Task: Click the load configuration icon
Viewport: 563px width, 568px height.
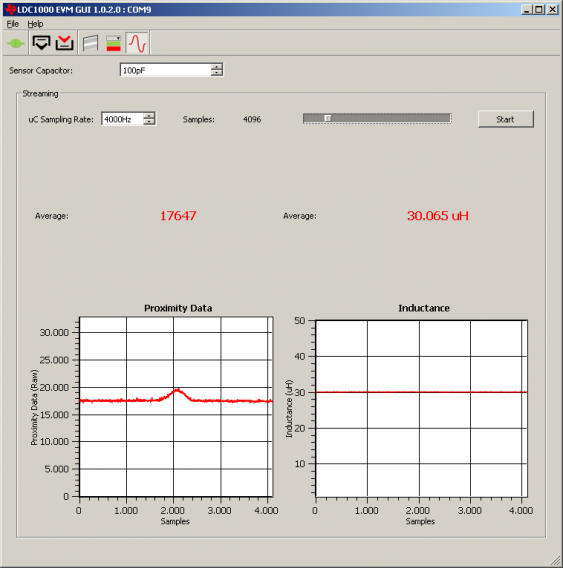Action: click(x=41, y=43)
